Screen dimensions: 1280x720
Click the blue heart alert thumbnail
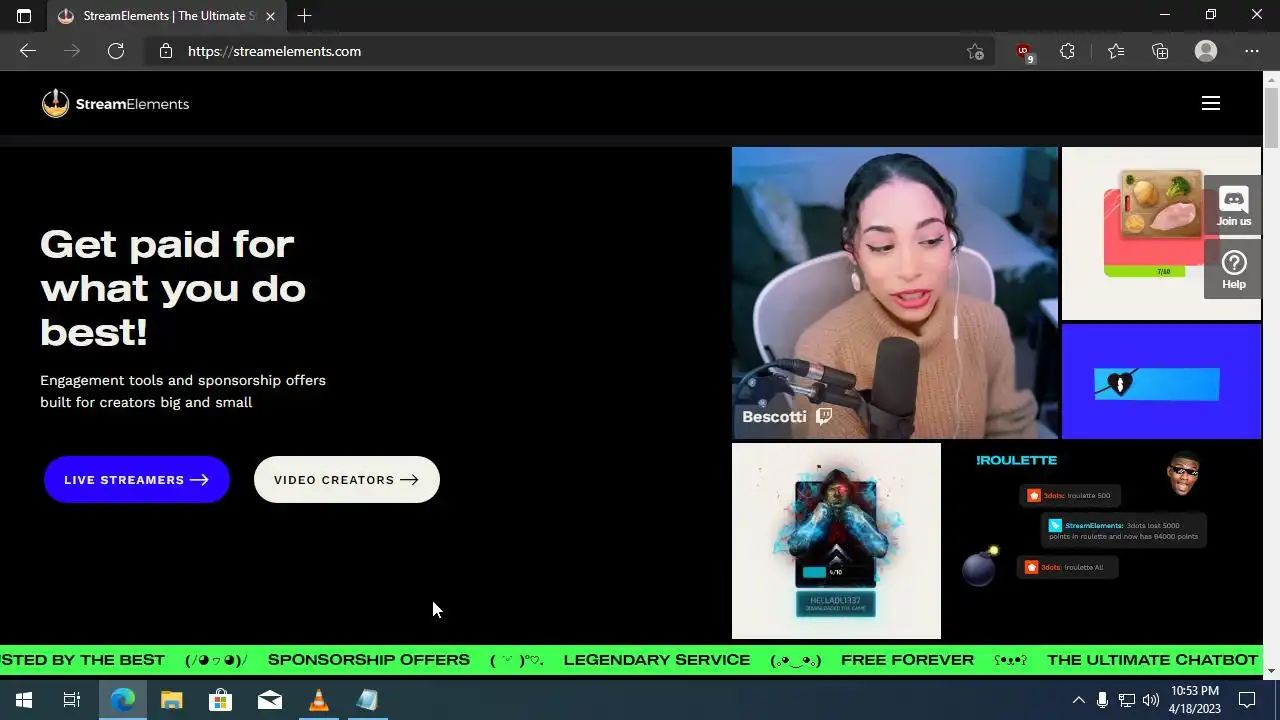[1161, 381]
